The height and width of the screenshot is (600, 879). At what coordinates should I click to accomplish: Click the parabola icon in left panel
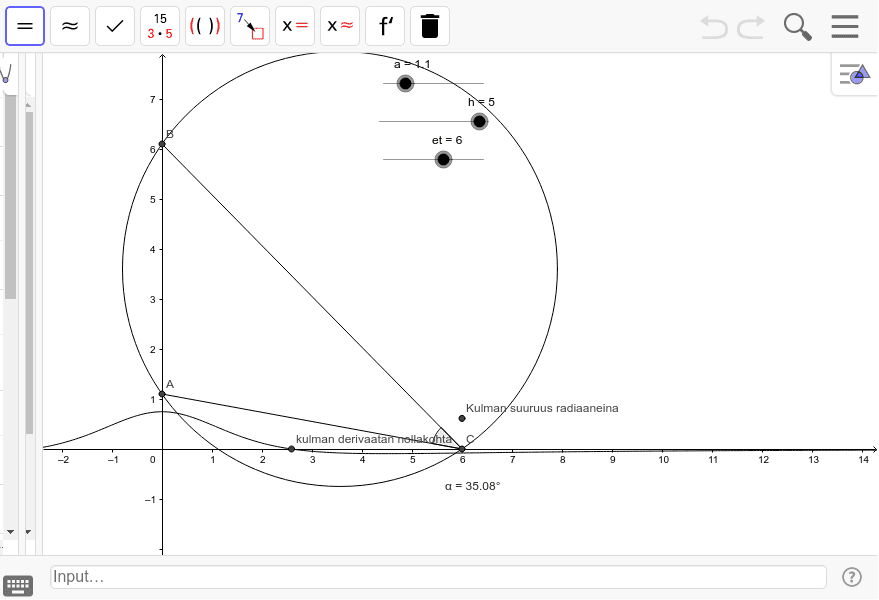click(6, 73)
